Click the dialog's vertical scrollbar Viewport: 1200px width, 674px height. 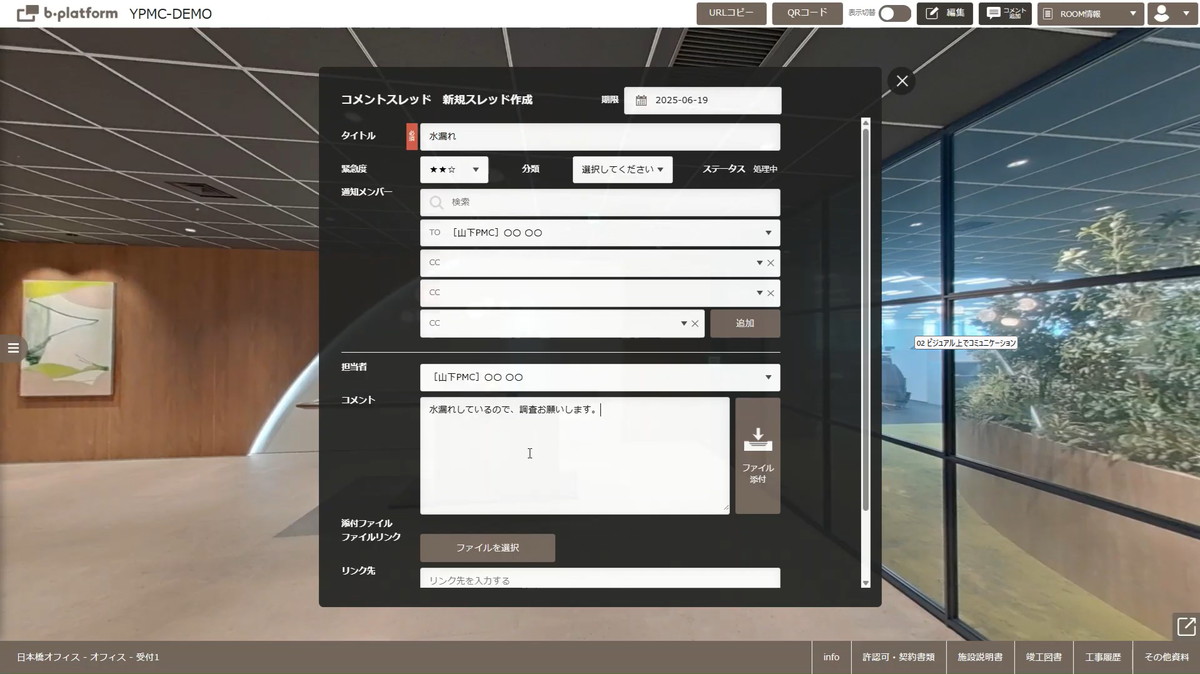[865, 318]
